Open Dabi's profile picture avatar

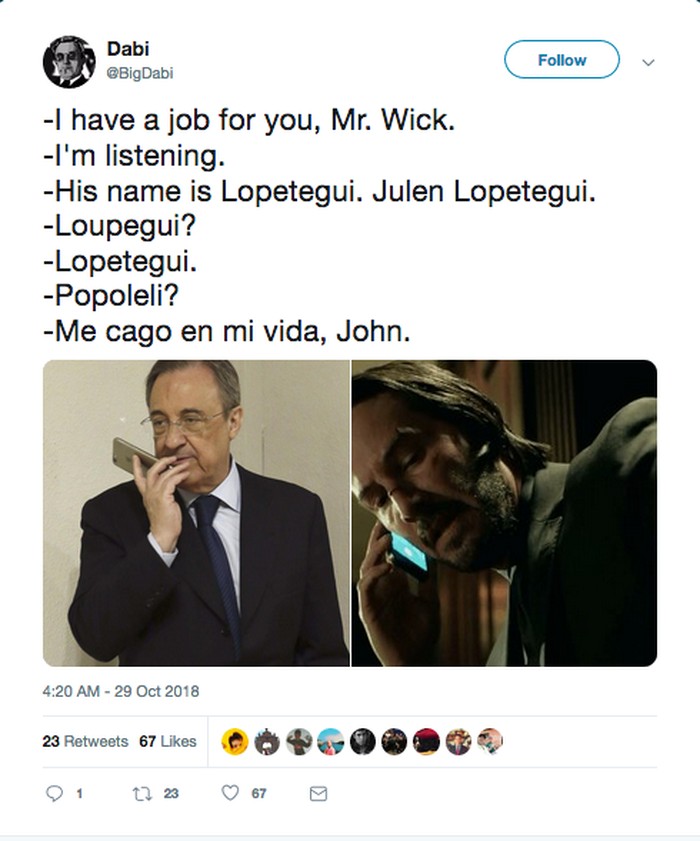[68, 61]
